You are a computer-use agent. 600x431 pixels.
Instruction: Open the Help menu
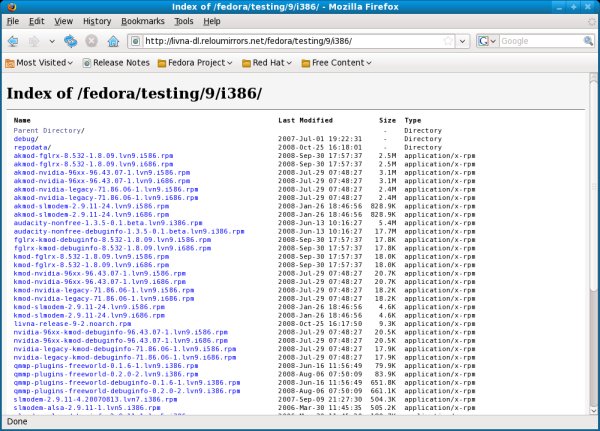(x=212, y=21)
